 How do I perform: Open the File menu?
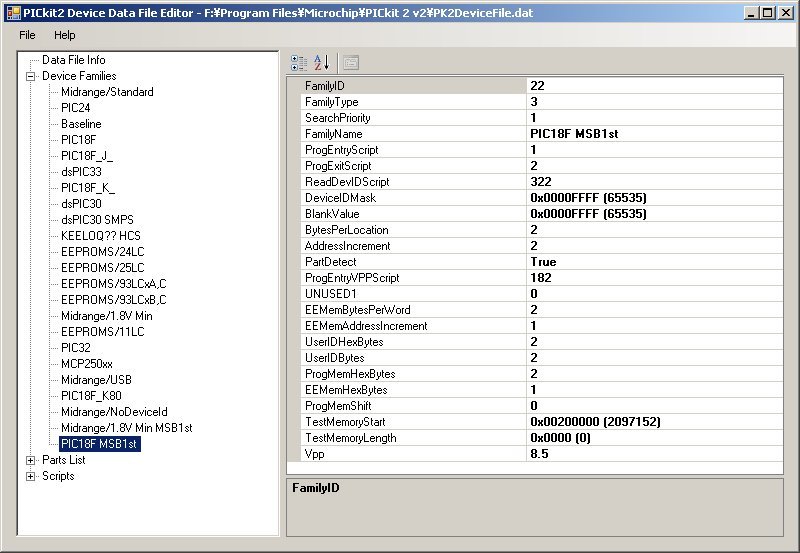(x=27, y=35)
